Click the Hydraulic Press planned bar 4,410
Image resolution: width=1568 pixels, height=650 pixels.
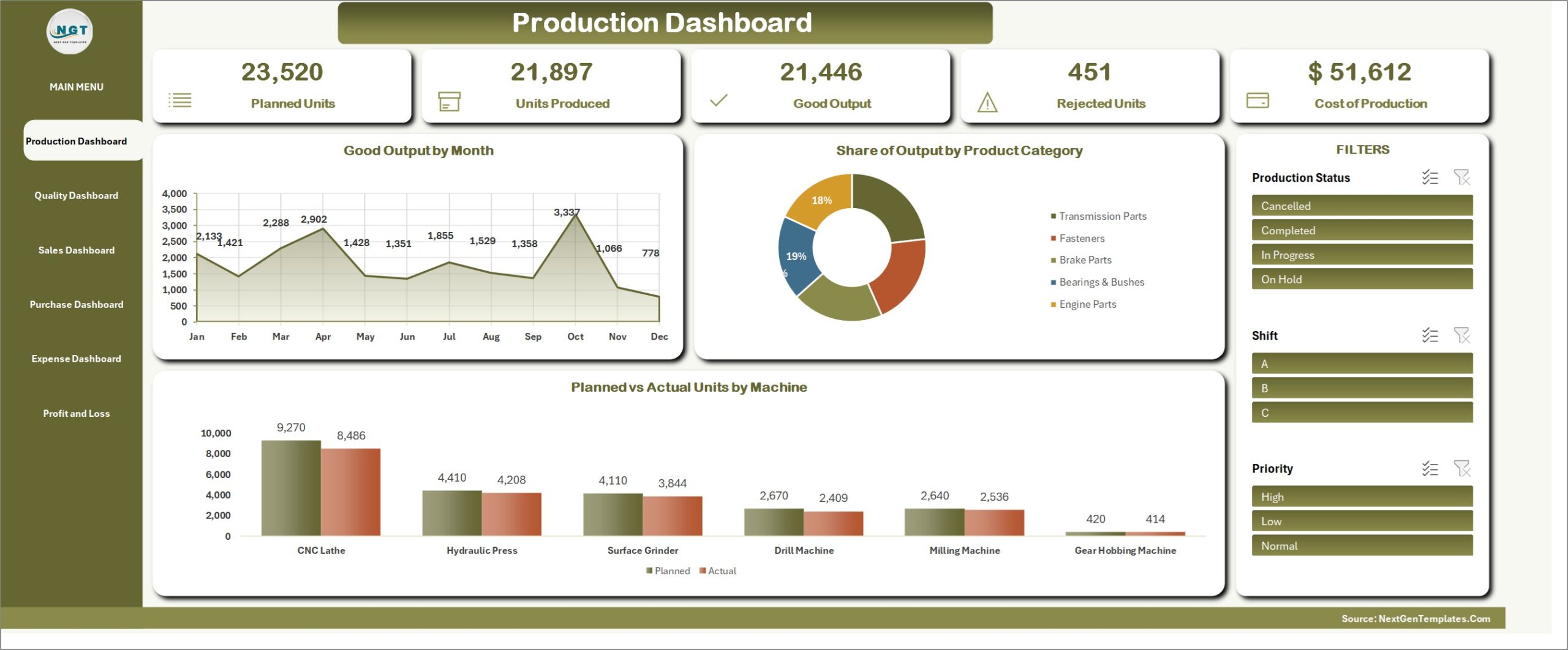(452, 513)
